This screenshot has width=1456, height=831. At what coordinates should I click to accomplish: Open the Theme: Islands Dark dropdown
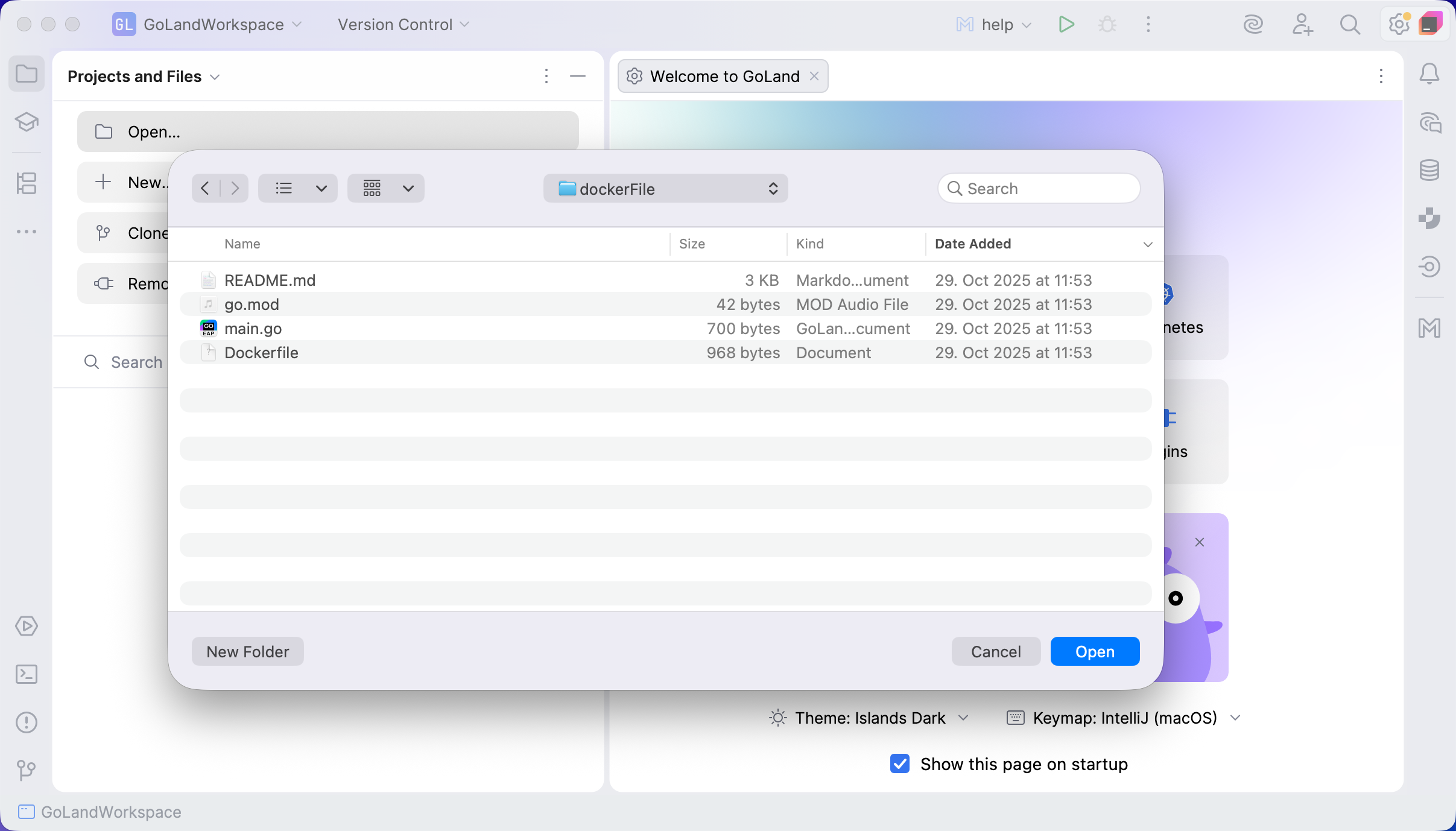[870, 718]
